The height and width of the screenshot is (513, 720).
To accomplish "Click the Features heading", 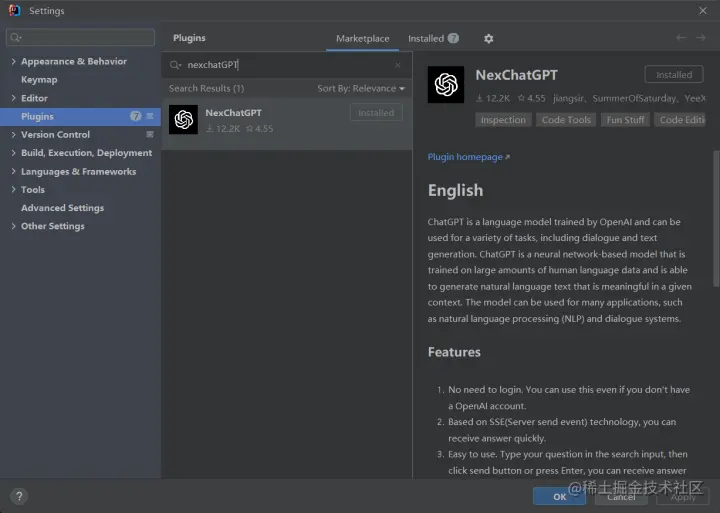I will point(454,352).
